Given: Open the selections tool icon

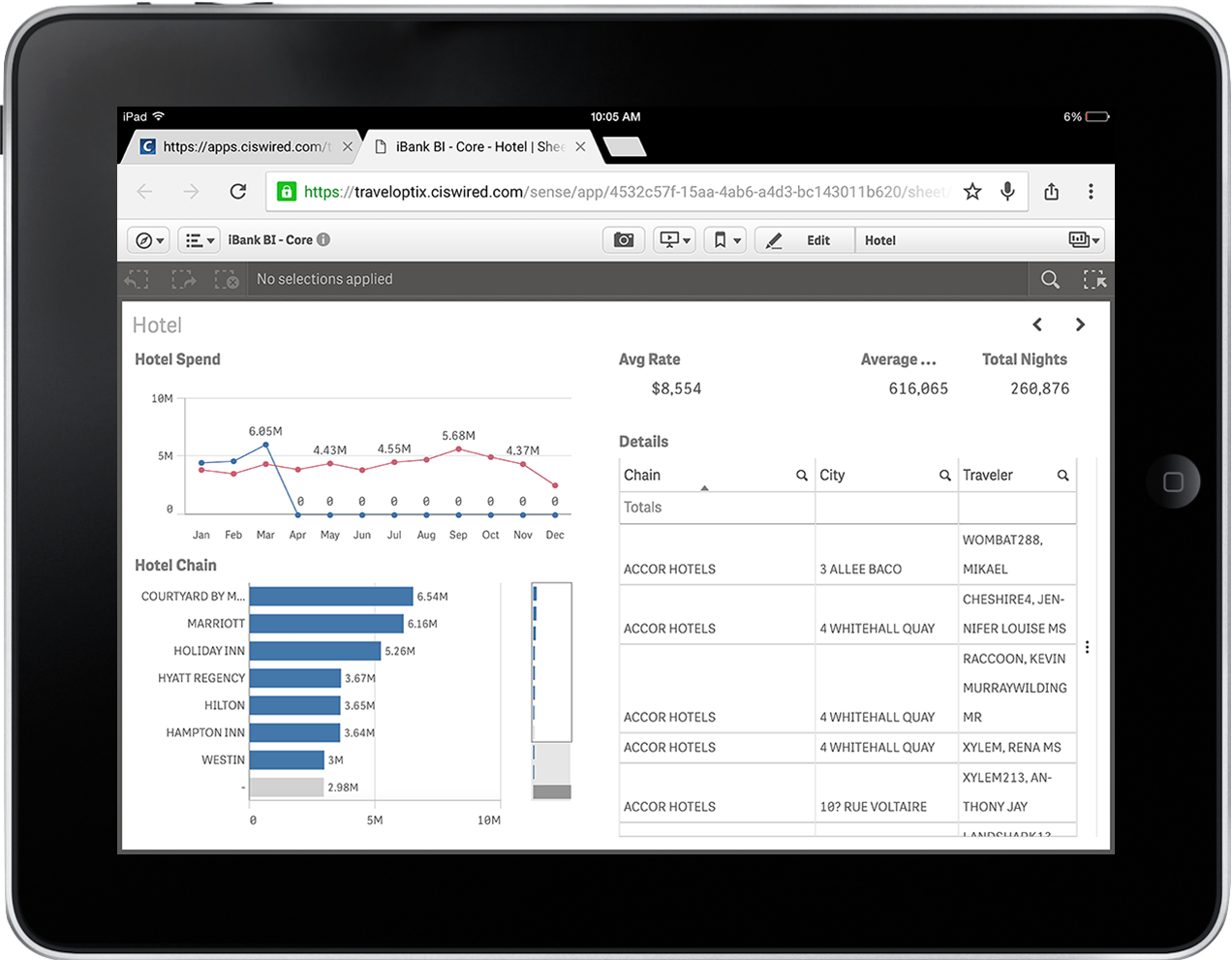Looking at the screenshot, I should coord(1094,280).
